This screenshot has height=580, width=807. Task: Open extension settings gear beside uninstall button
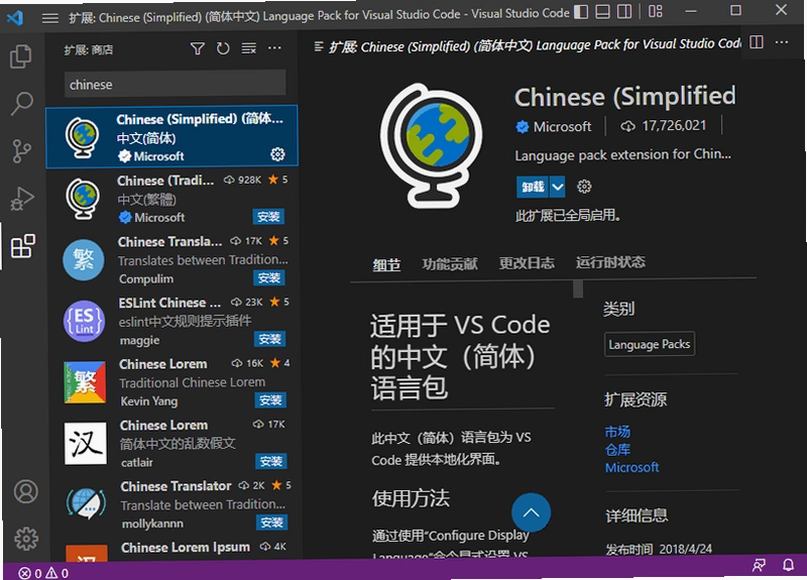584,186
